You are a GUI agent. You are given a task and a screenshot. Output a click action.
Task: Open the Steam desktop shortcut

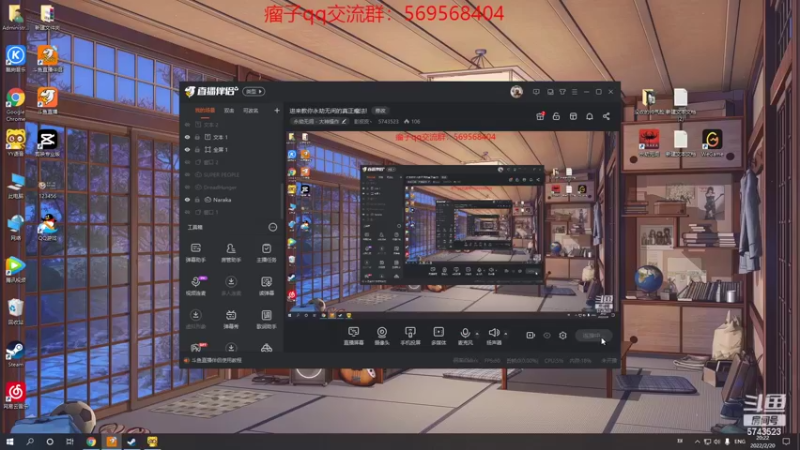tap(15, 354)
